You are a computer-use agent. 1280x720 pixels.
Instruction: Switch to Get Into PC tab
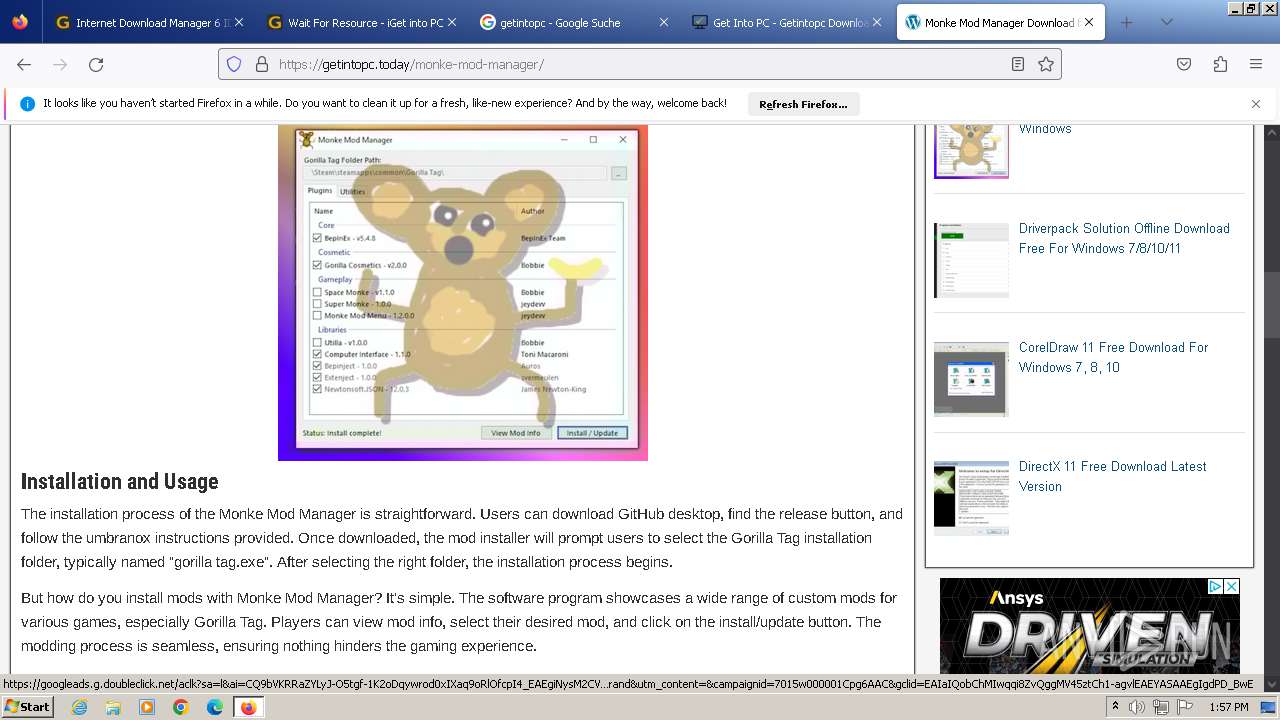(787, 22)
